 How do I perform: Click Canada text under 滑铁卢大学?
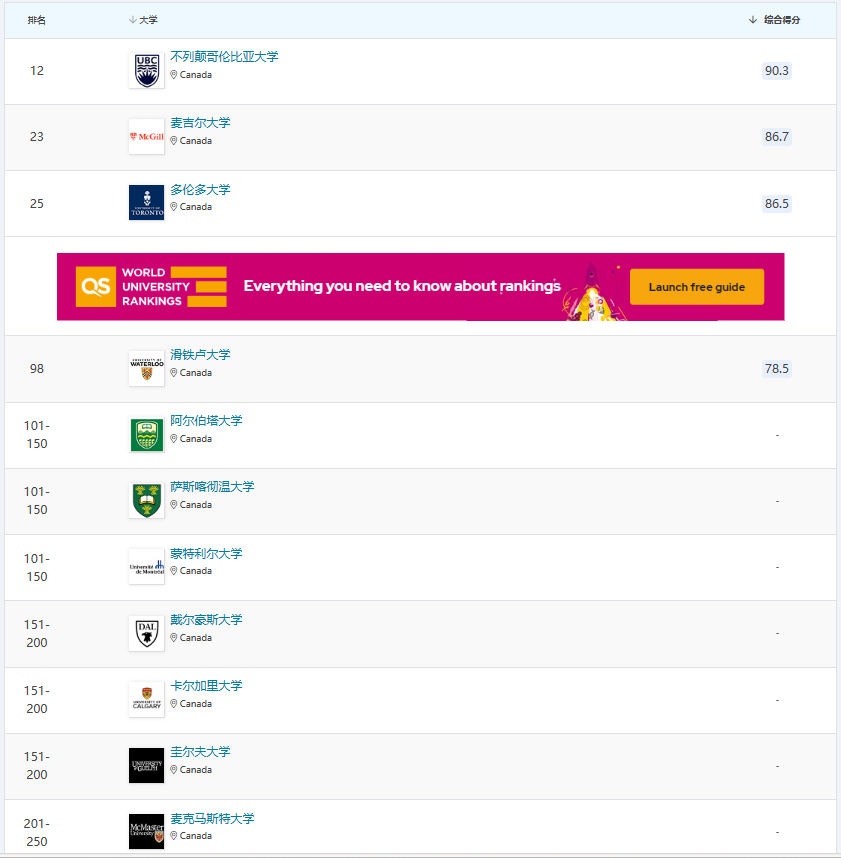coord(196,373)
